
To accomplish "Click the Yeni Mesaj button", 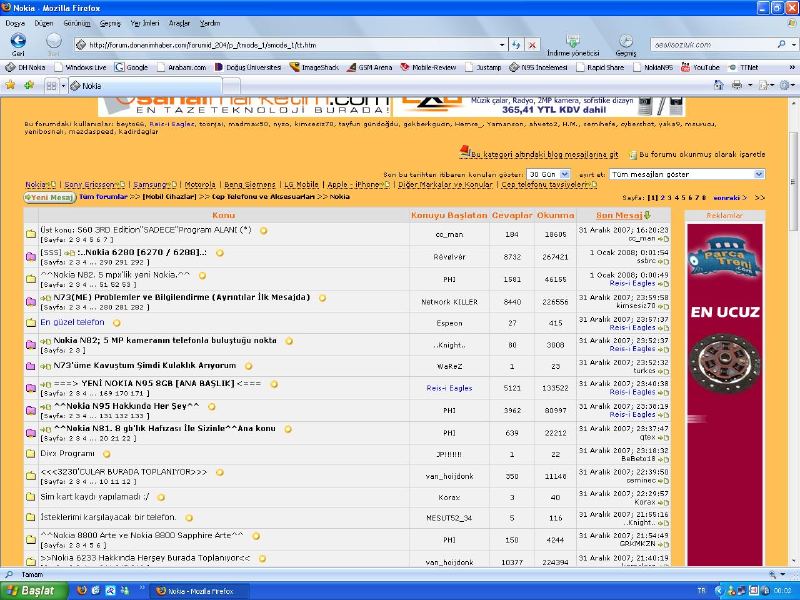I will click(x=49, y=197).
